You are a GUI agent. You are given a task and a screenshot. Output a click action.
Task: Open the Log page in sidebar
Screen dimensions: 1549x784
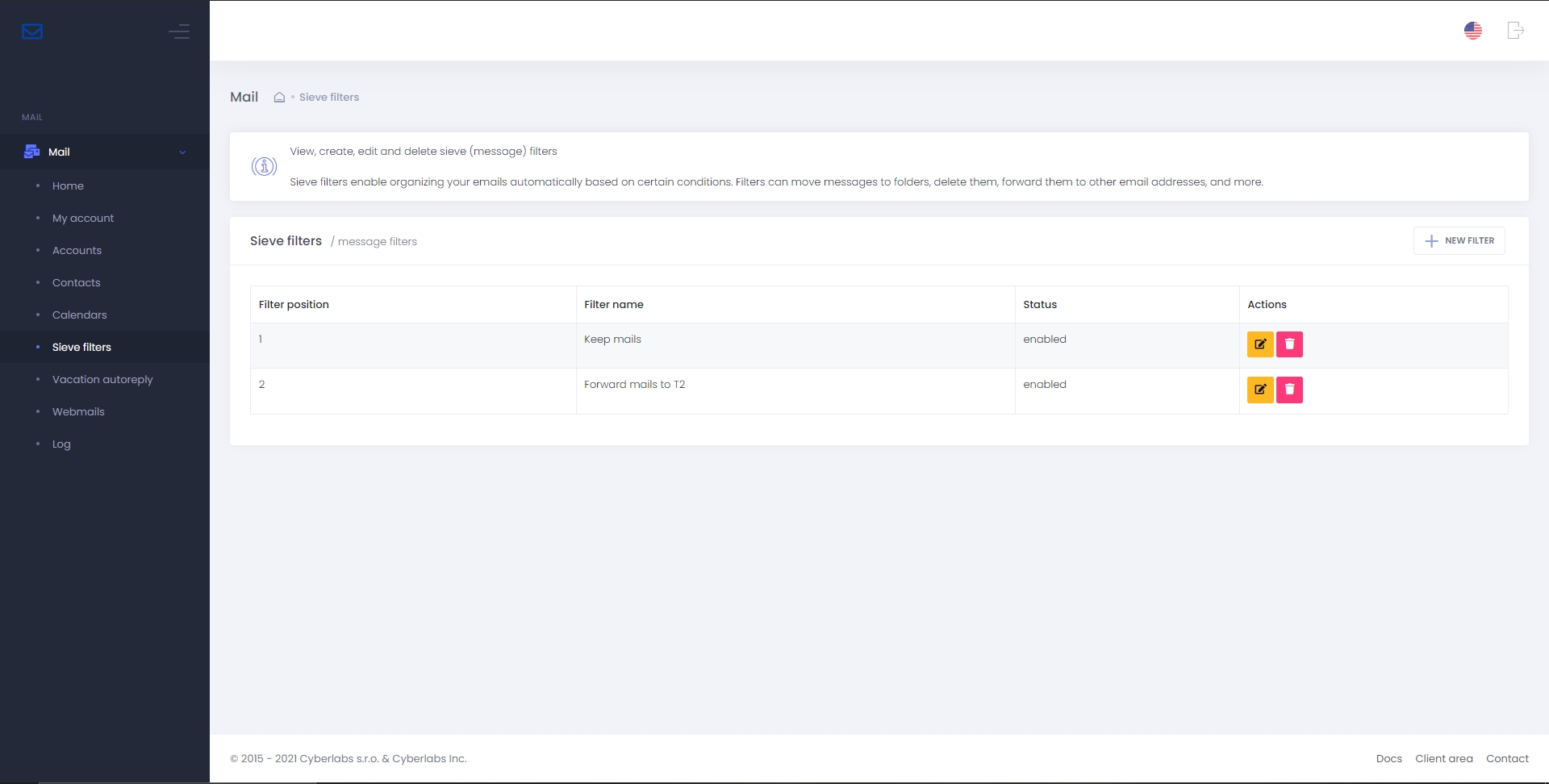[x=61, y=444]
